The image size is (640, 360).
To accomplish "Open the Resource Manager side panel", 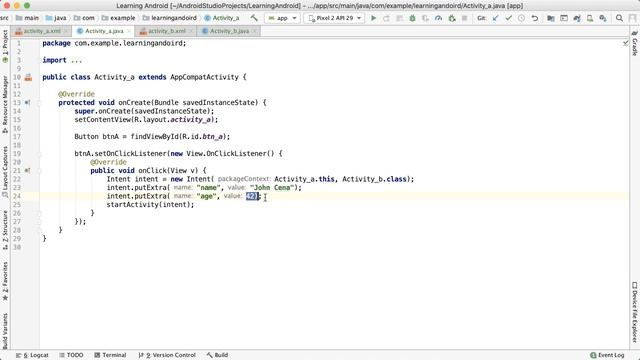I will [5, 104].
